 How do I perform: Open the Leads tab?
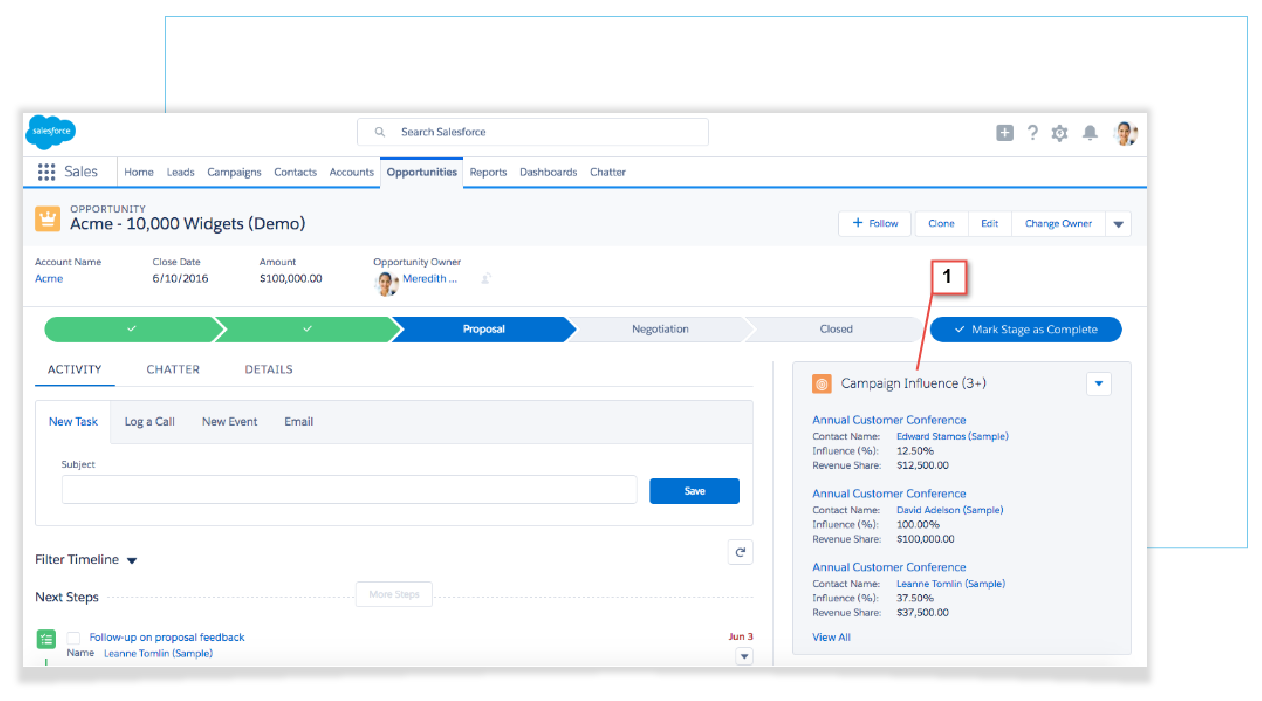181,172
